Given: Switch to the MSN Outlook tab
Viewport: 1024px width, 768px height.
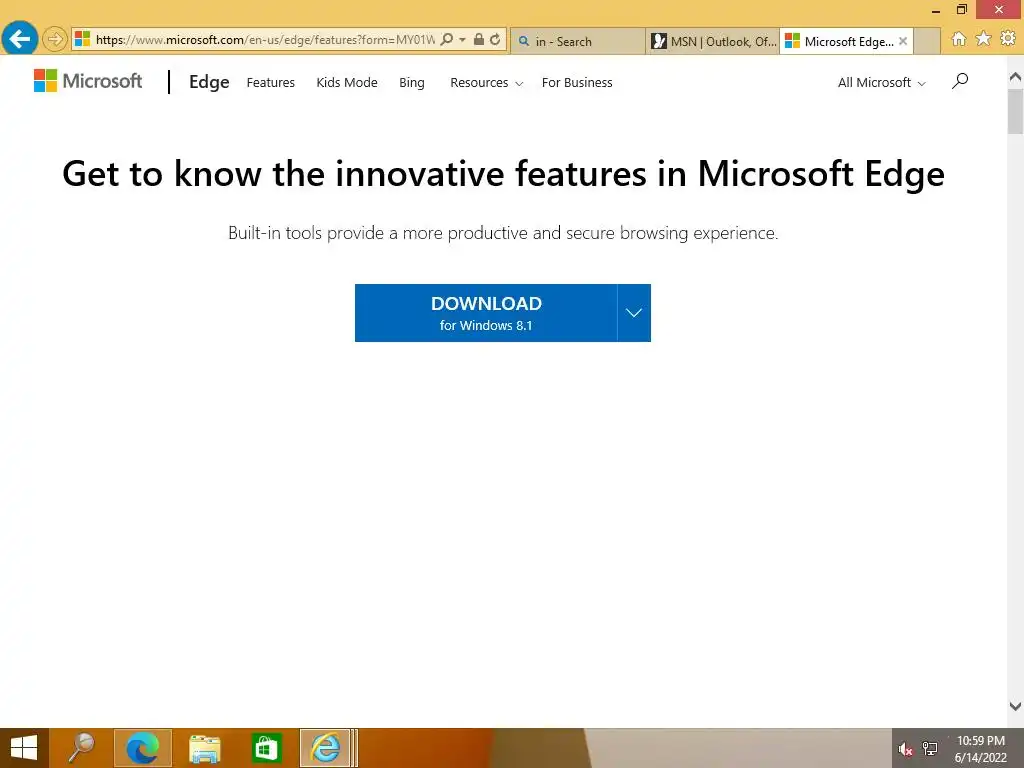Looking at the screenshot, I should 712,41.
